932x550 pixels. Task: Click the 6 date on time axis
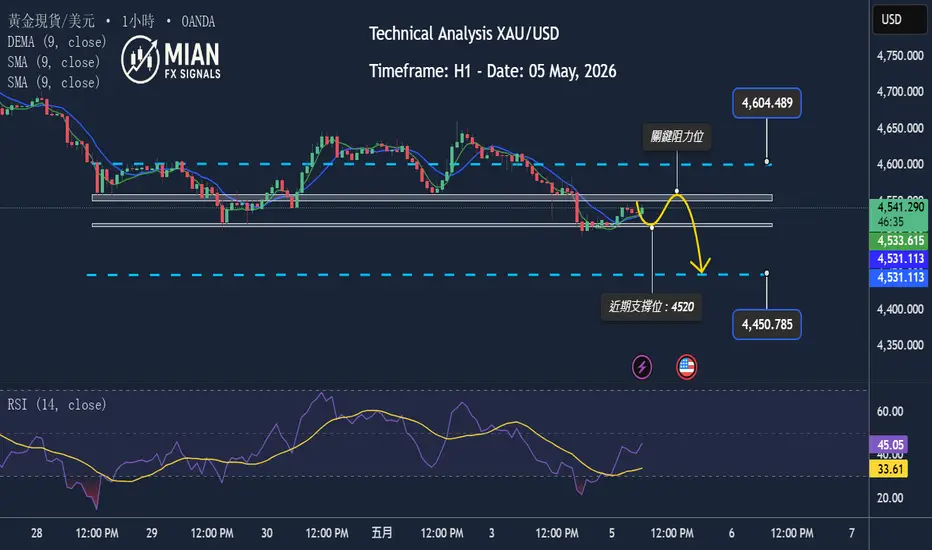pos(732,533)
